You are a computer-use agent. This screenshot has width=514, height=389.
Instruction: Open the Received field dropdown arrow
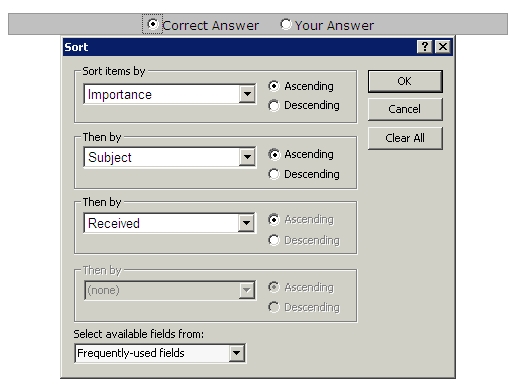tap(246, 223)
